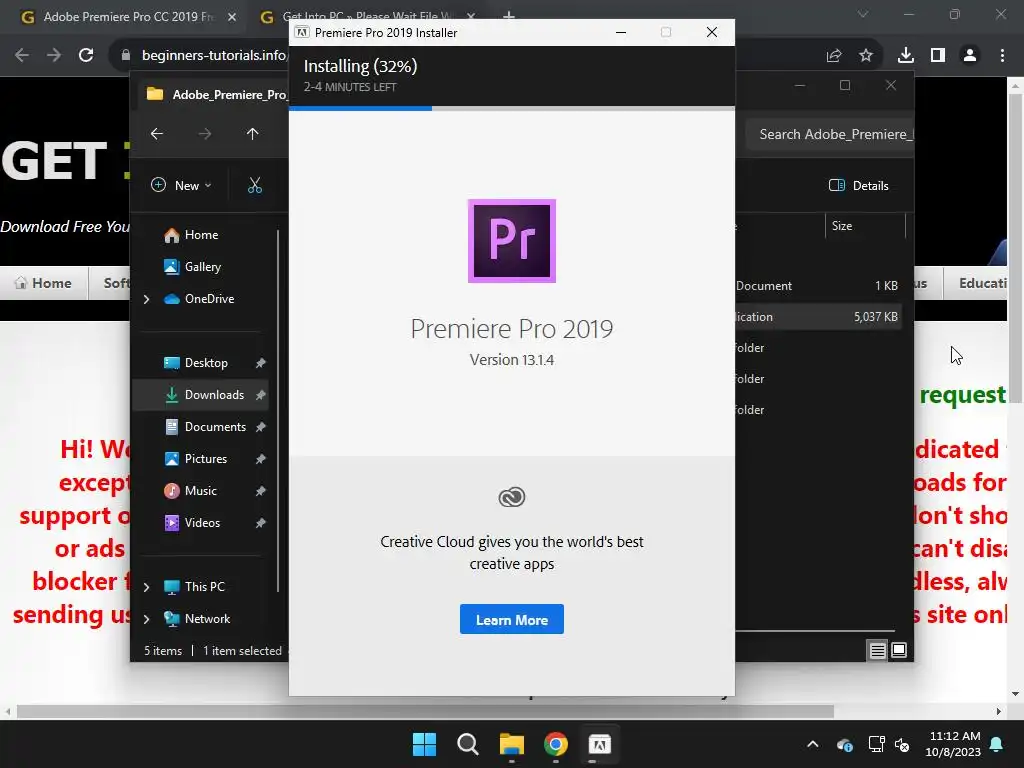The width and height of the screenshot is (1024, 768).
Task: Click pin icon next to Videos
Action: tap(261, 523)
